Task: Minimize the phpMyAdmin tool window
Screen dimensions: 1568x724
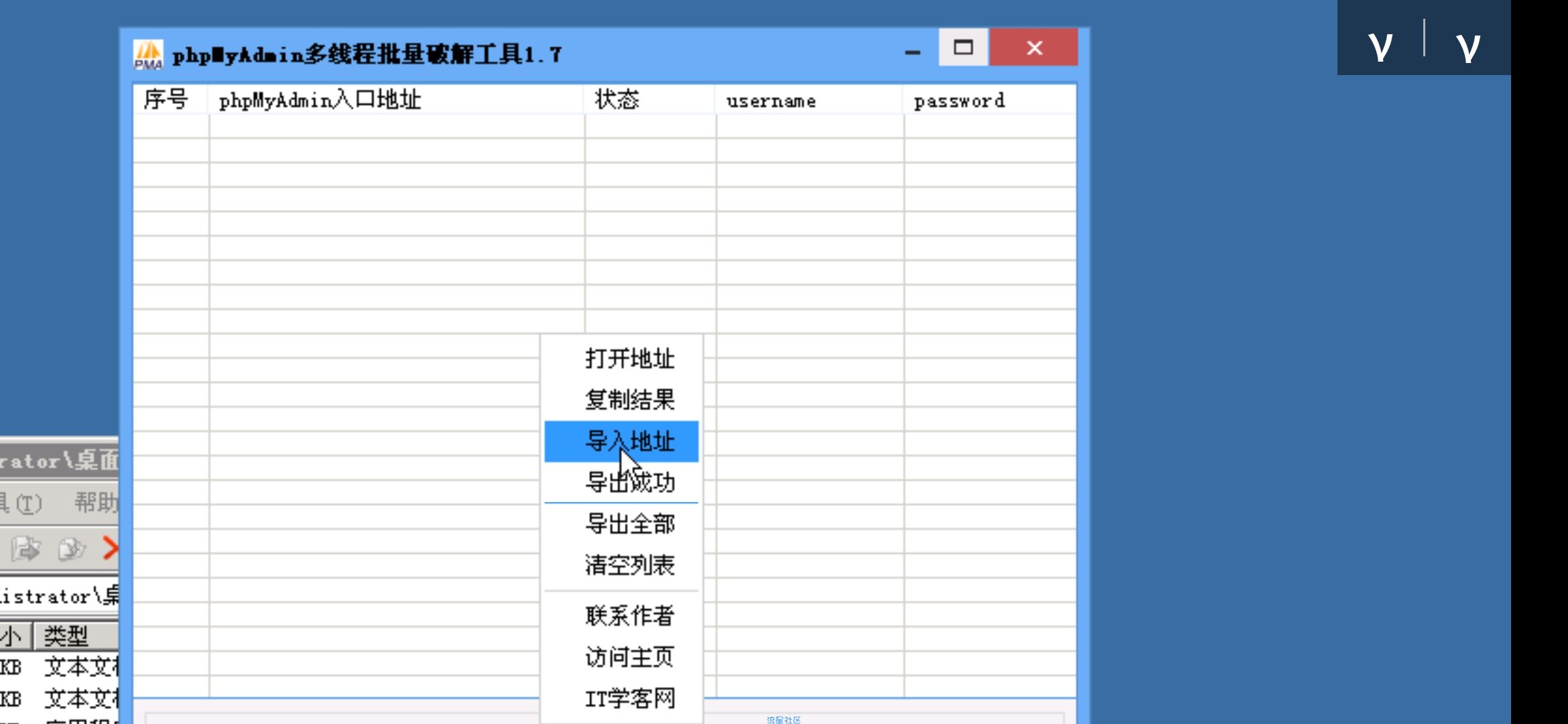Action: (913, 50)
